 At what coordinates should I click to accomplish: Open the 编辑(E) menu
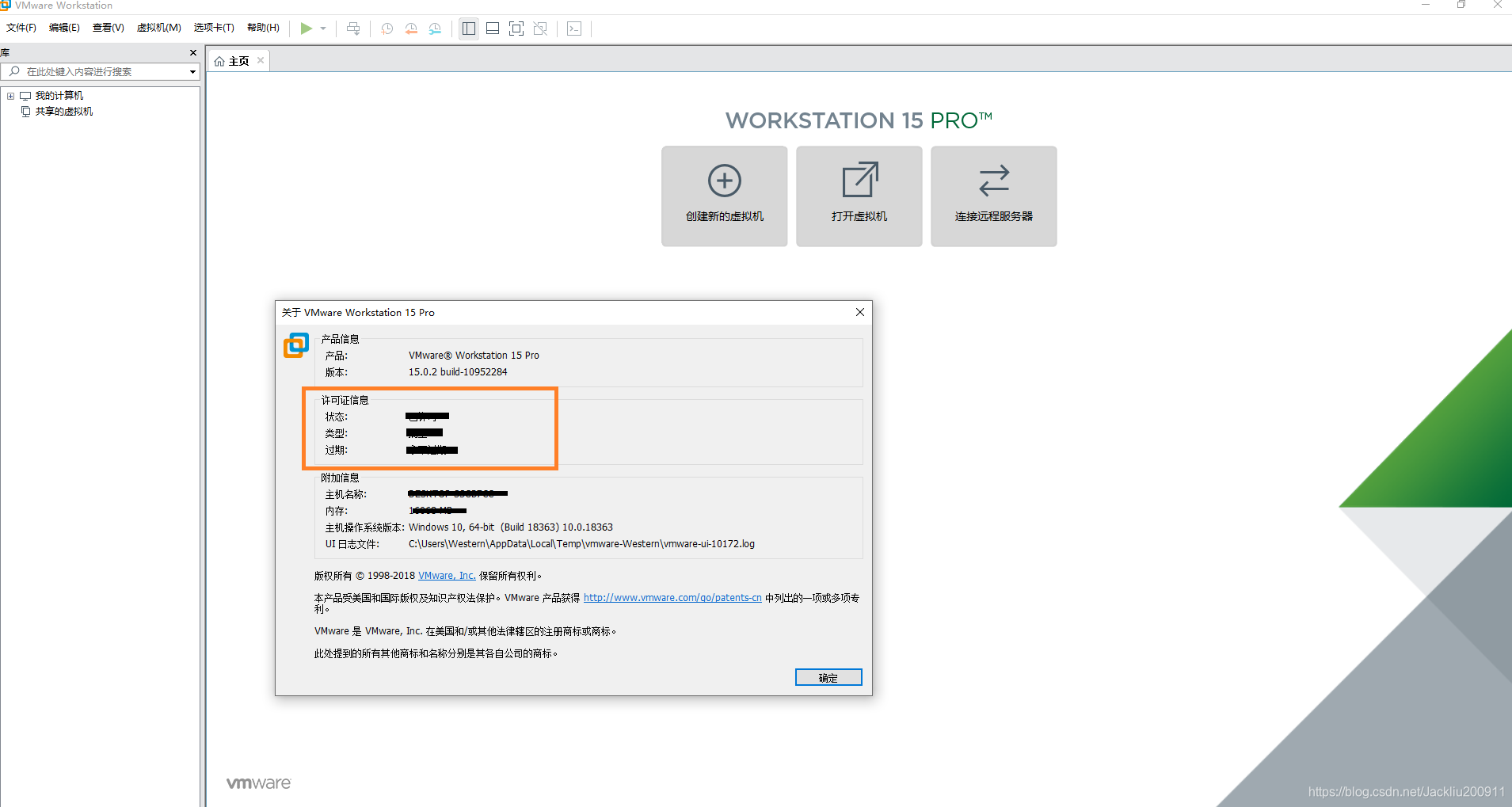[x=64, y=28]
